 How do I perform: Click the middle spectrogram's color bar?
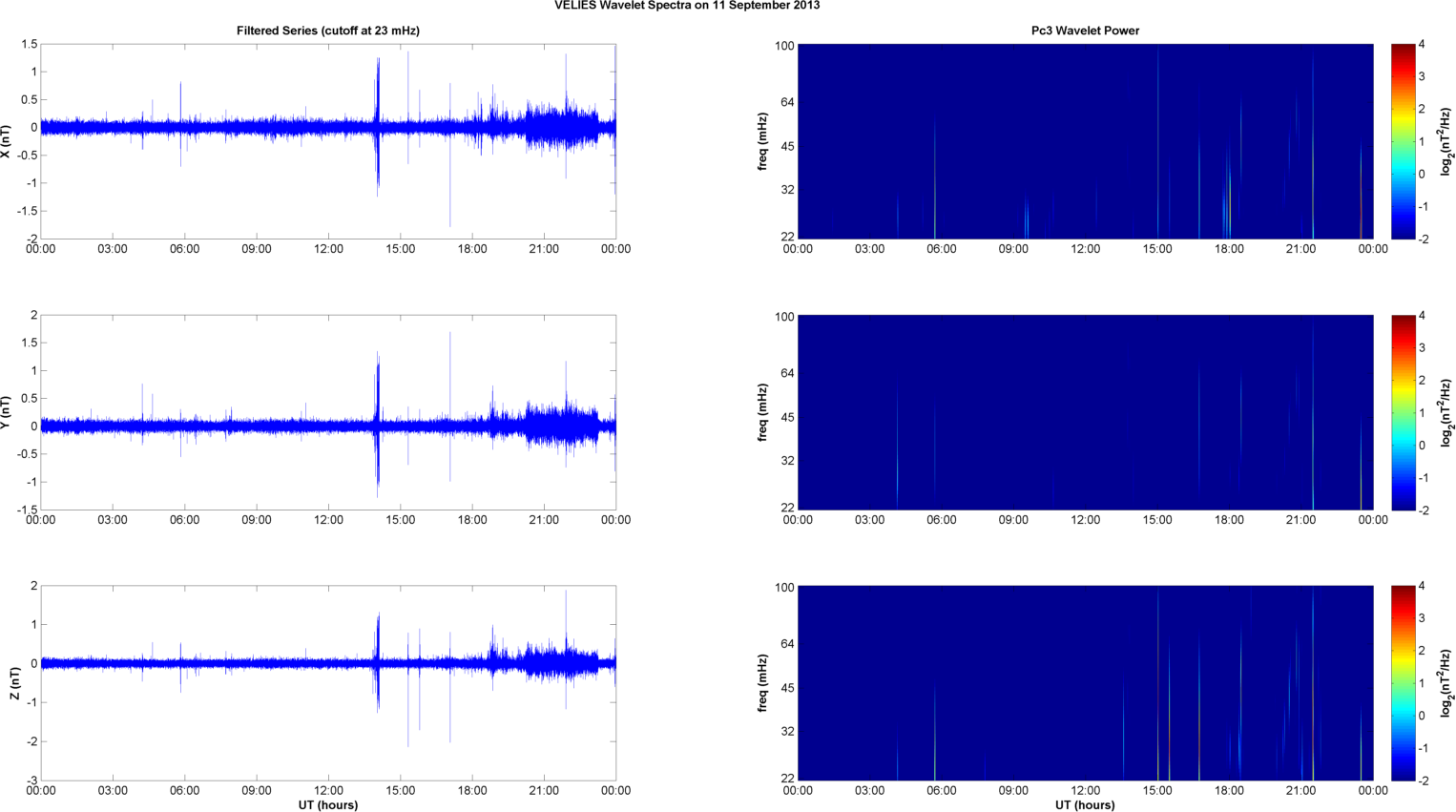pos(1403,412)
